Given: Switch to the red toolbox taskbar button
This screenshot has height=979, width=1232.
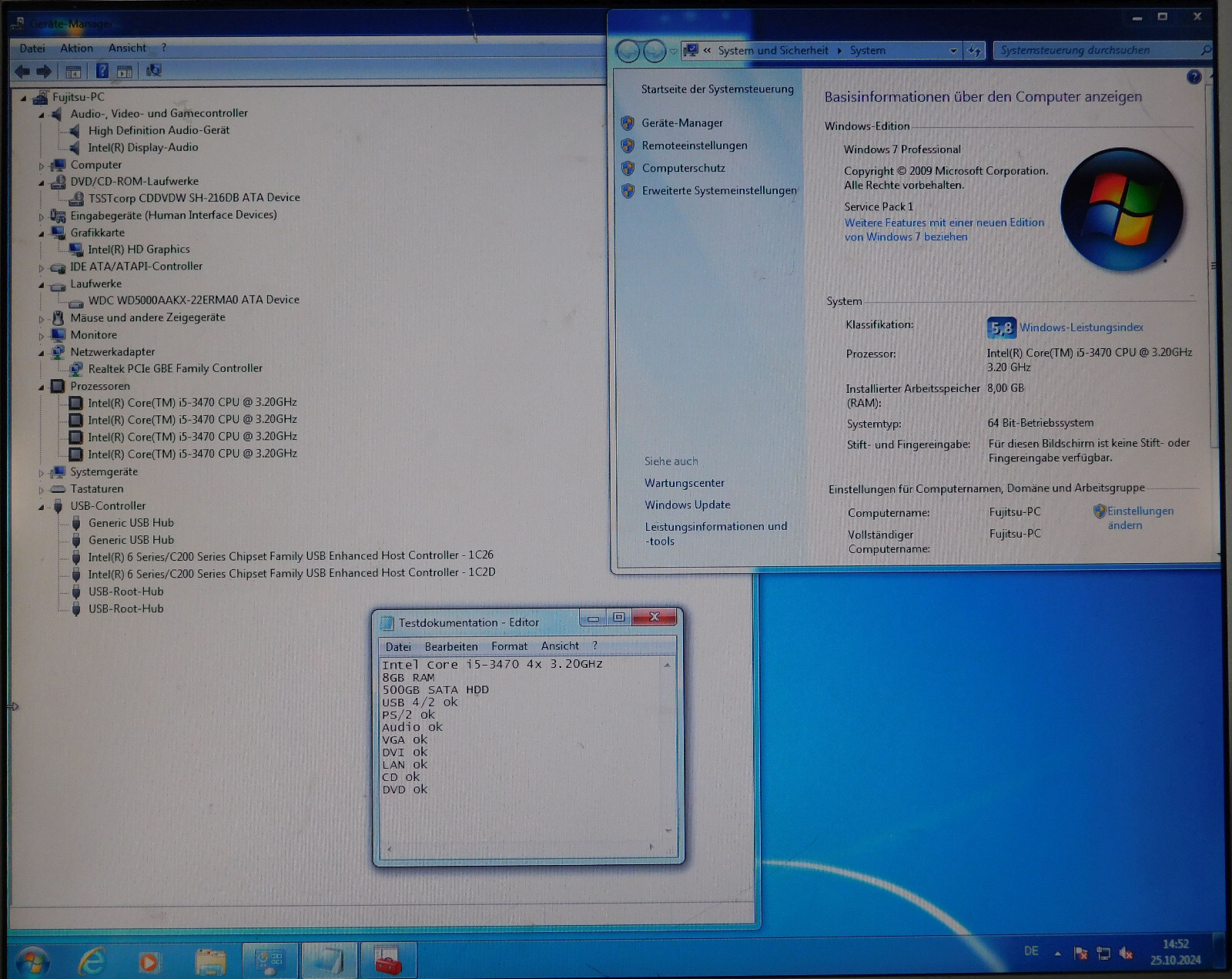Looking at the screenshot, I should pyautogui.click(x=388, y=961).
